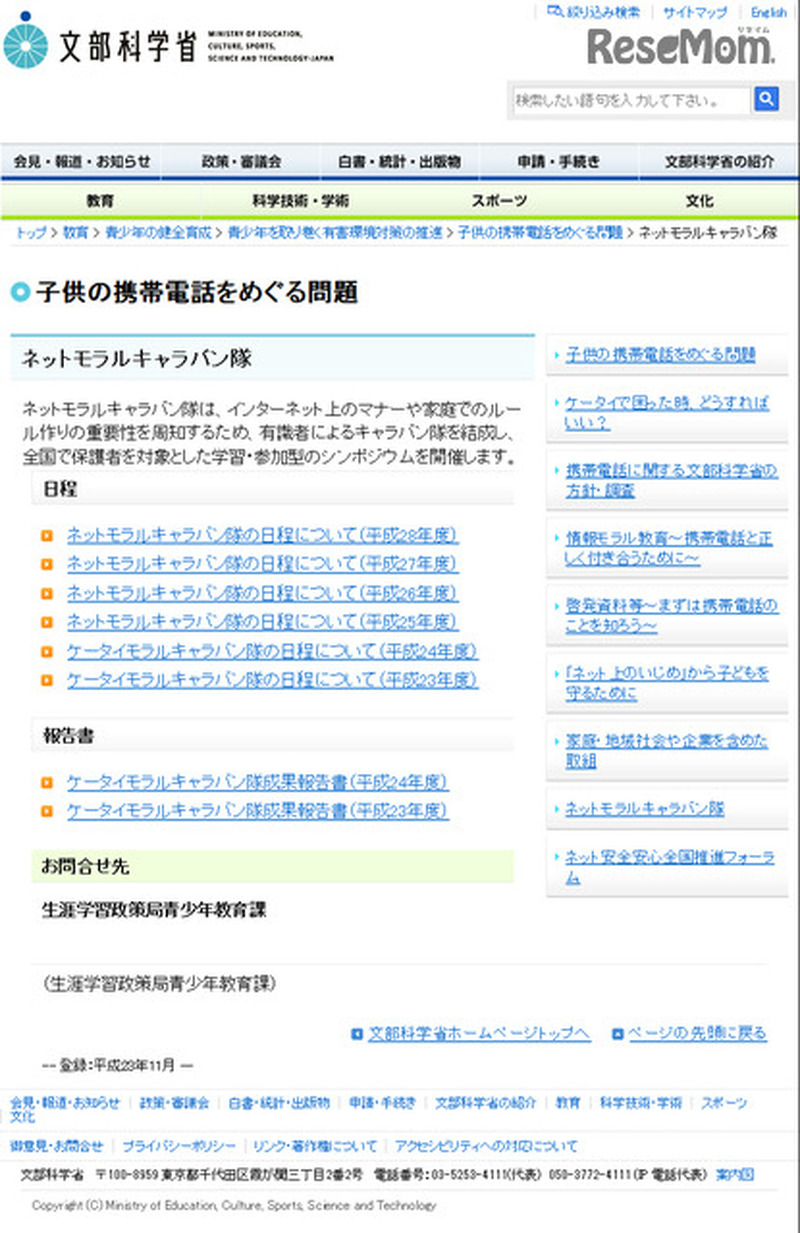Click inside the search text field
Viewport: 800px width, 1233px height.
point(630,100)
